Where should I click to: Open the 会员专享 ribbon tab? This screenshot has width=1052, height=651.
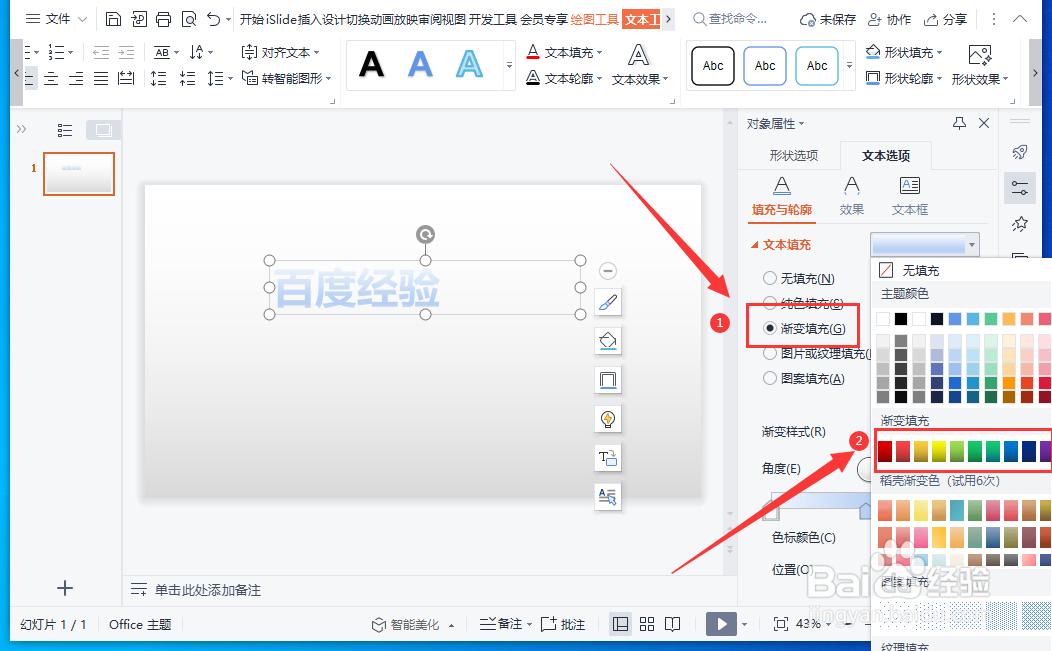click(544, 19)
